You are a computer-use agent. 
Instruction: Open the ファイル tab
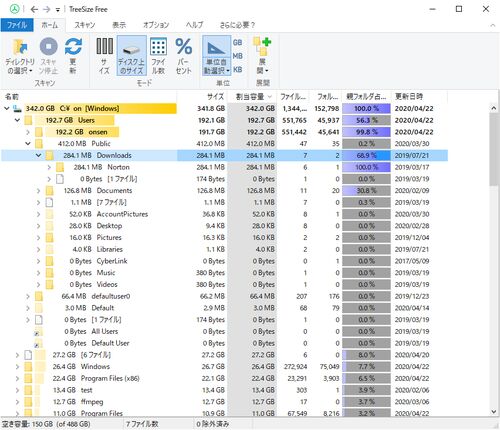pyautogui.click(x=17, y=25)
